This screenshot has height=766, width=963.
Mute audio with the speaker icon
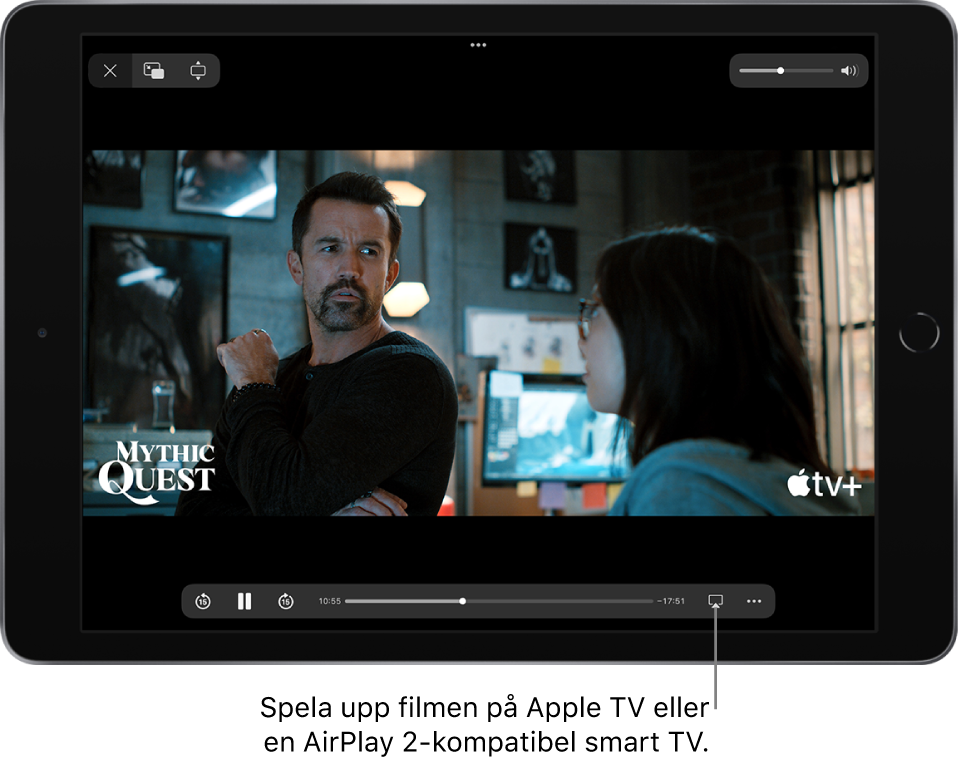pyautogui.click(x=849, y=71)
